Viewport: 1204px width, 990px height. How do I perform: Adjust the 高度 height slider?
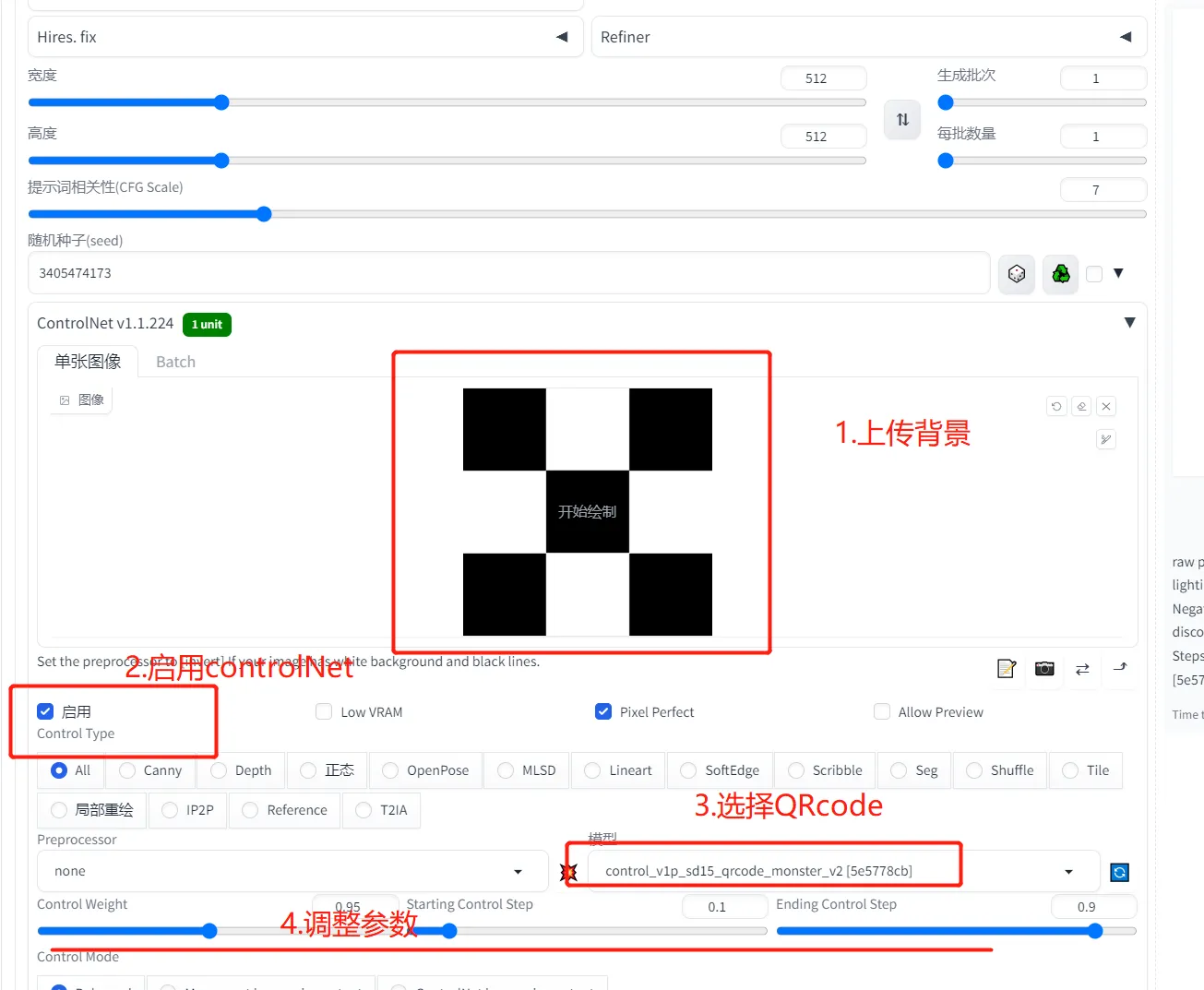click(x=447, y=161)
